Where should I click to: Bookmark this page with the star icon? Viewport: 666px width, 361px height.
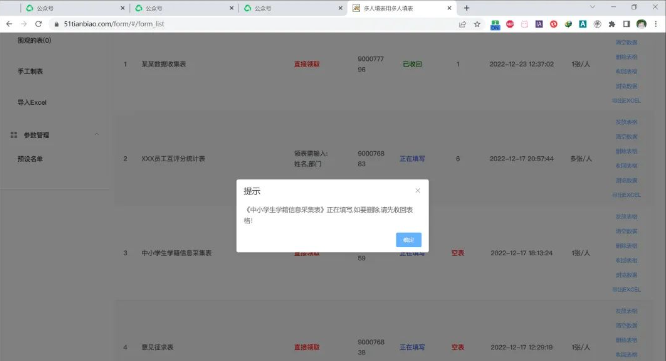click(477, 24)
